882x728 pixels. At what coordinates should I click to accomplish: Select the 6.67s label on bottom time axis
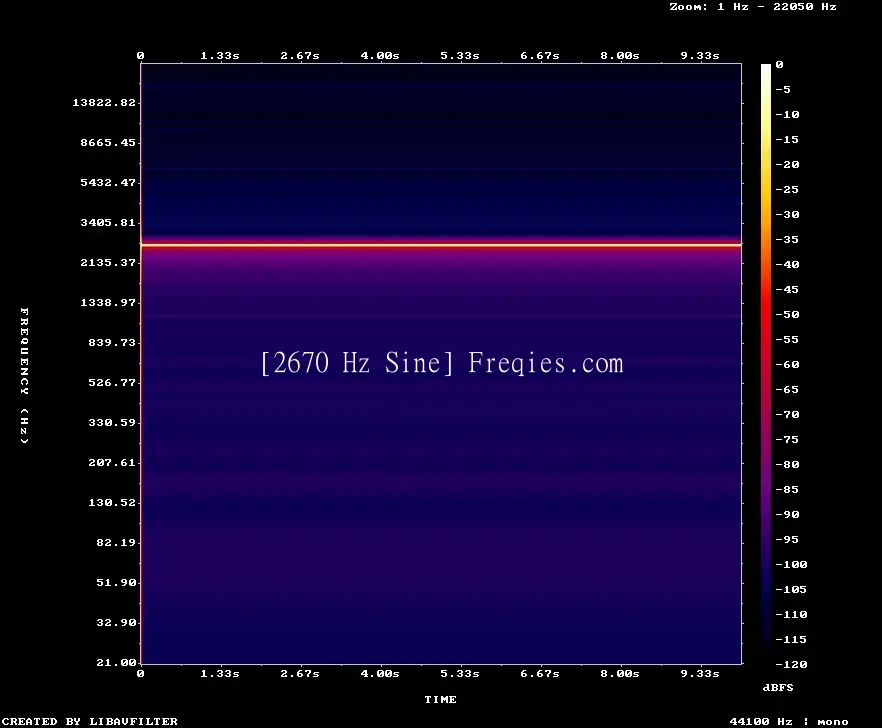pyautogui.click(x=539, y=673)
